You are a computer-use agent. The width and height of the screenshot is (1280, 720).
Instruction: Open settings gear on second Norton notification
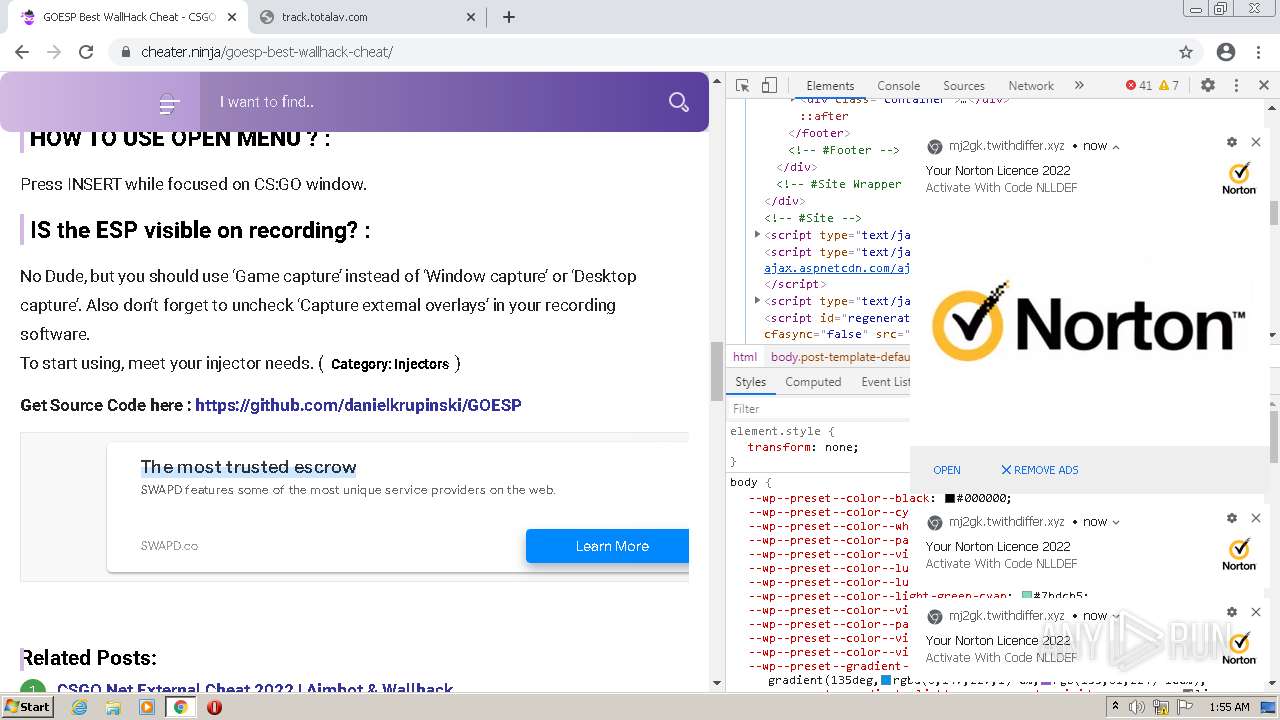point(1232,518)
